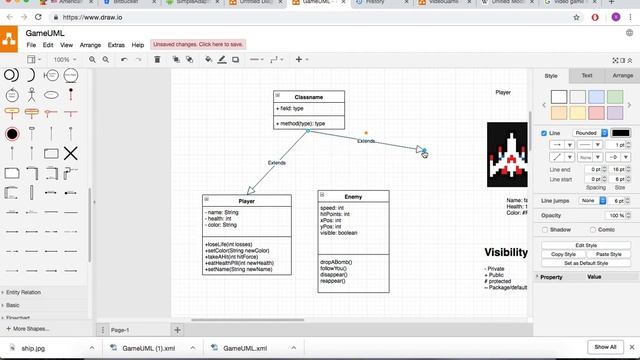This screenshot has height=360, width=640.
Task: Show next color swatch page
Action: (629, 105)
